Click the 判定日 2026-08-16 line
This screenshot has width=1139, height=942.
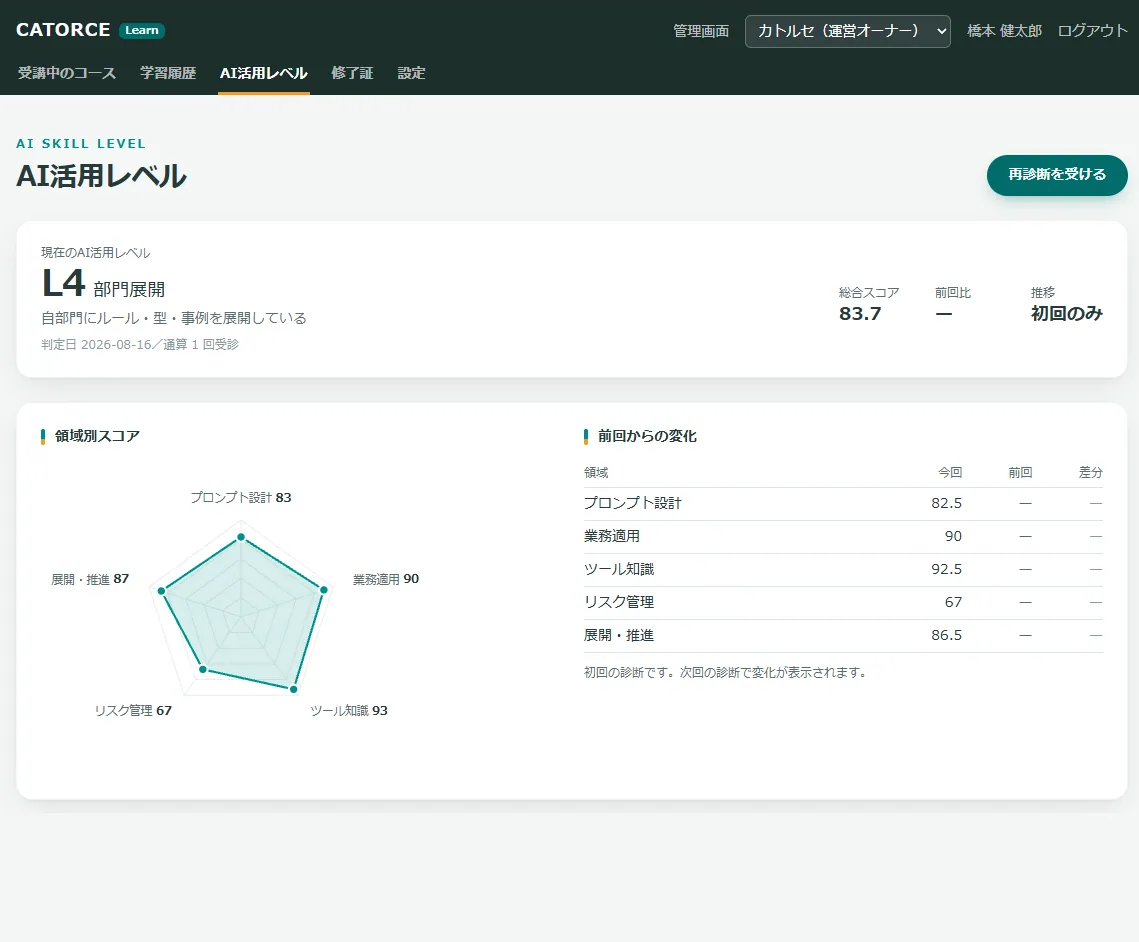139,344
